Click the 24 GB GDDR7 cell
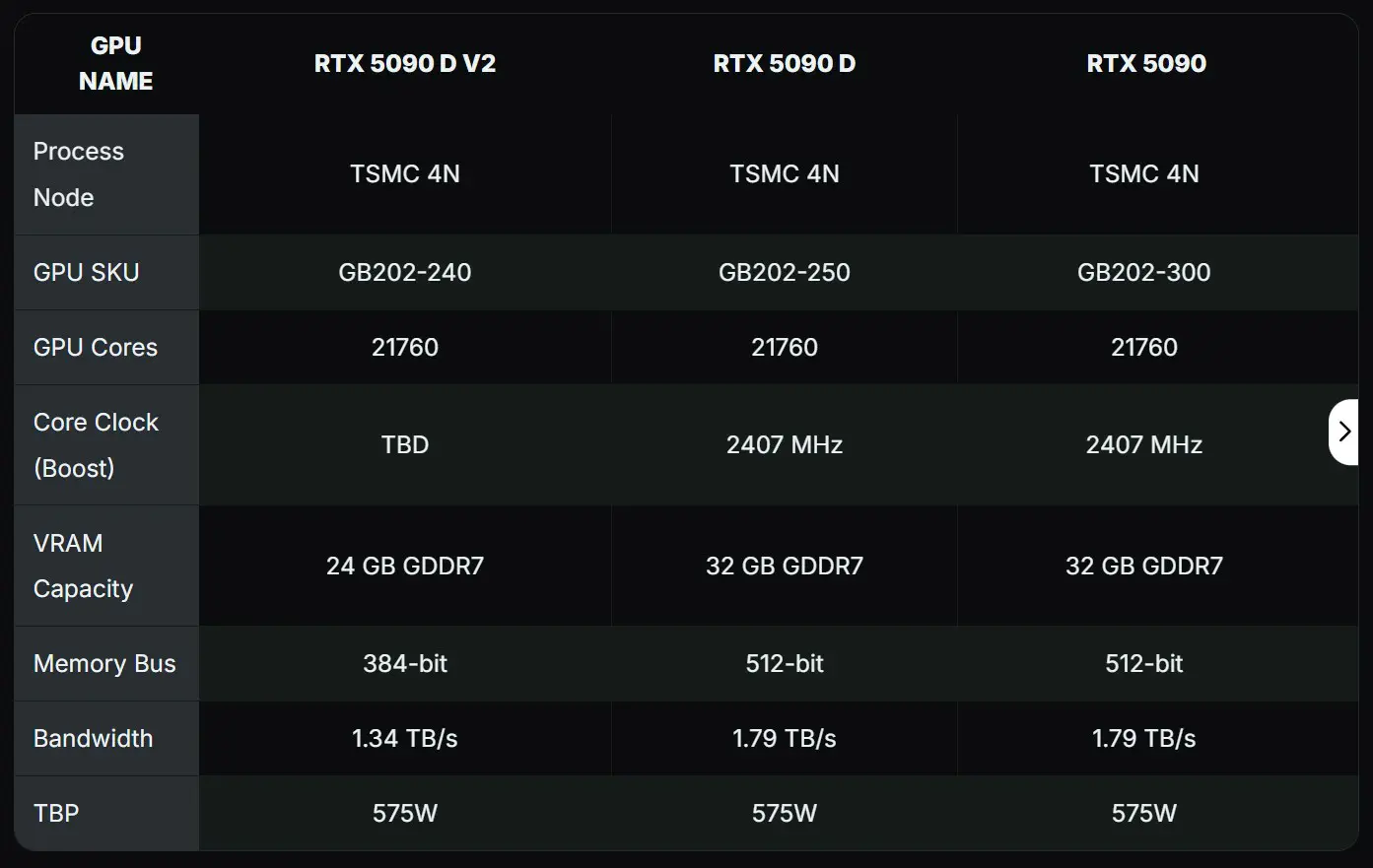The height and width of the screenshot is (868, 1373). [405, 567]
